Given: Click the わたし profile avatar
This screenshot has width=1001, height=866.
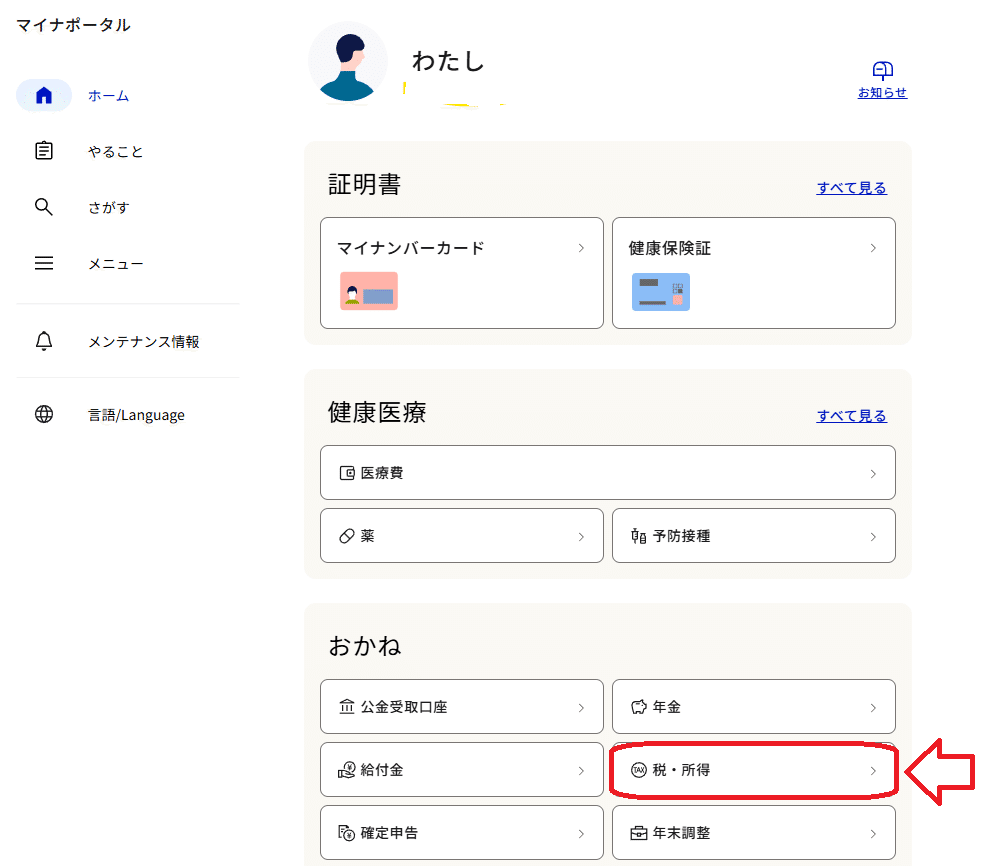Looking at the screenshot, I should click(347, 61).
